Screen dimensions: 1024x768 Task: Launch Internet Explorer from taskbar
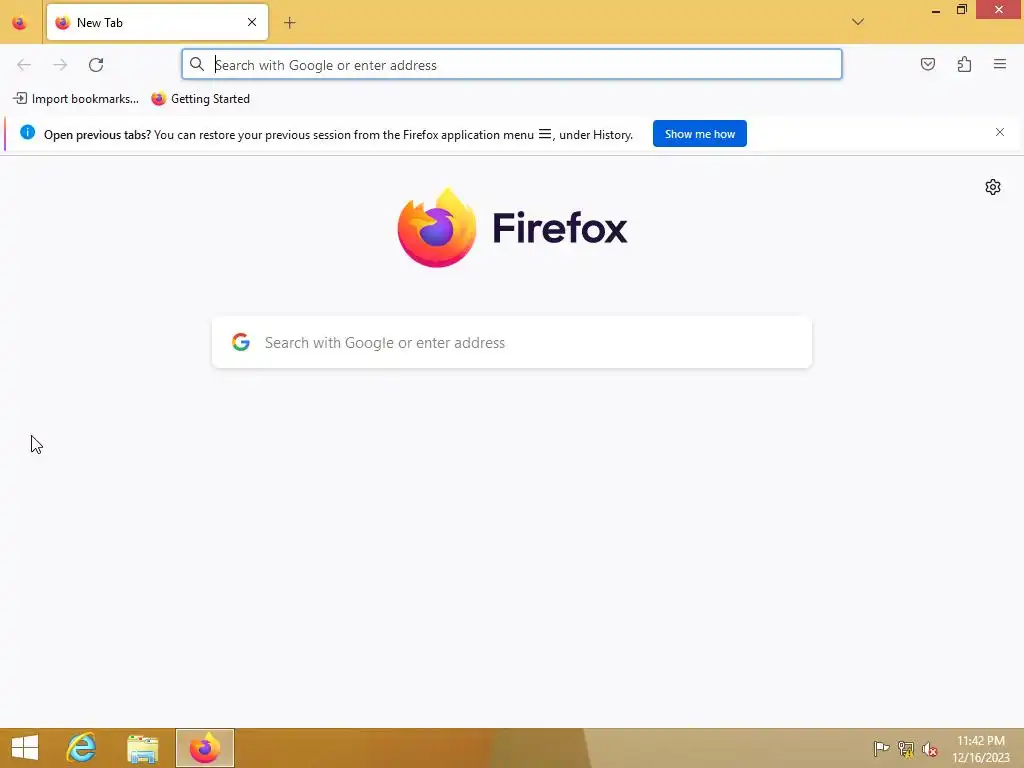(82, 748)
